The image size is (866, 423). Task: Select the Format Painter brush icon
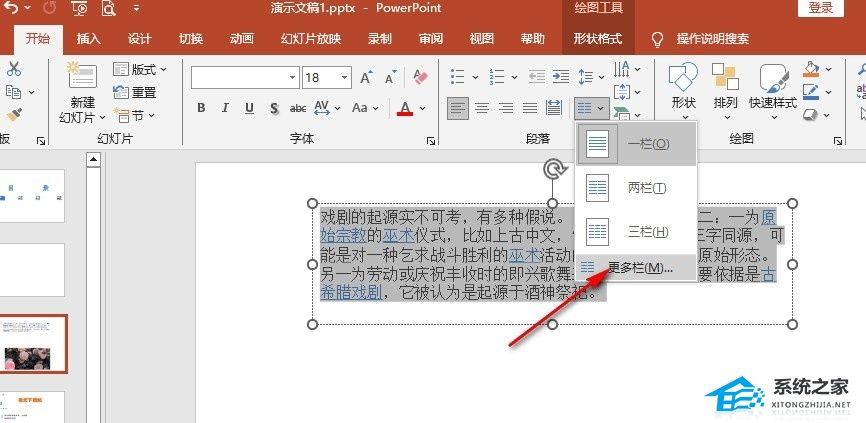(13, 115)
